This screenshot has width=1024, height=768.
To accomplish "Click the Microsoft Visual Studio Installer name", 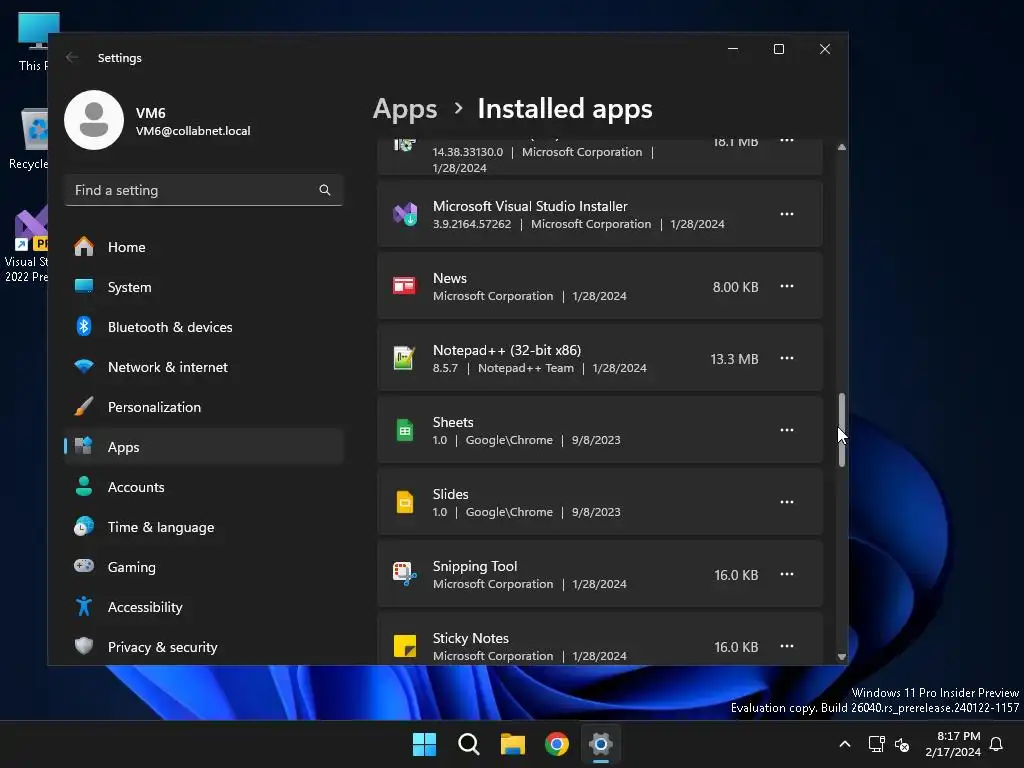I will [x=530, y=206].
